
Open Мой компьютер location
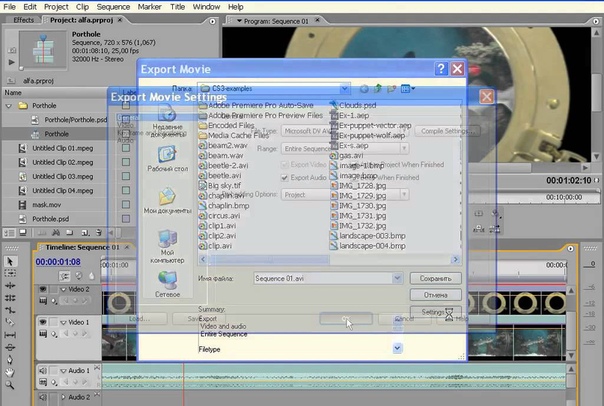(x=167, y=247)
